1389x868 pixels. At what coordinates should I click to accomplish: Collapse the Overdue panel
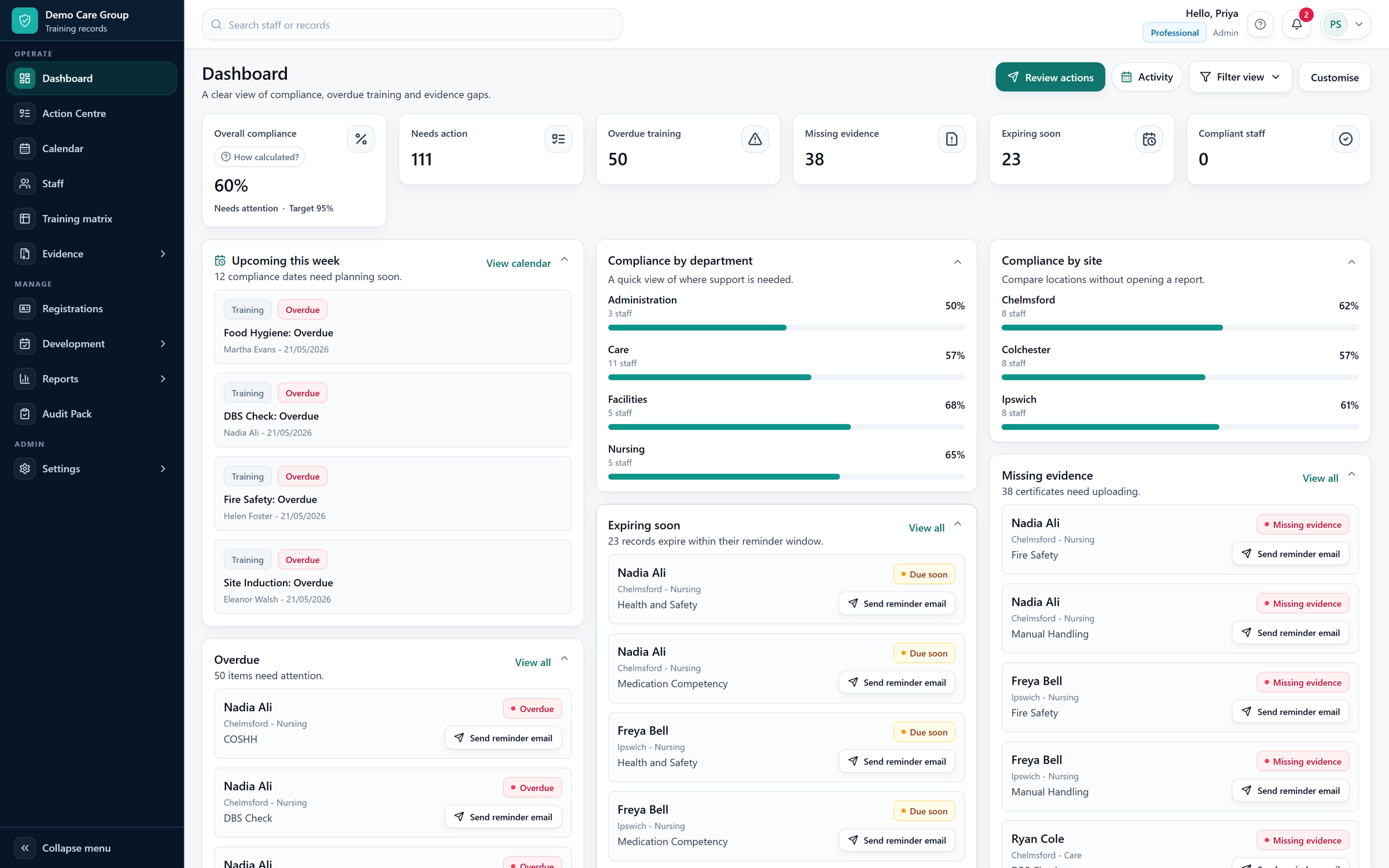564,659
